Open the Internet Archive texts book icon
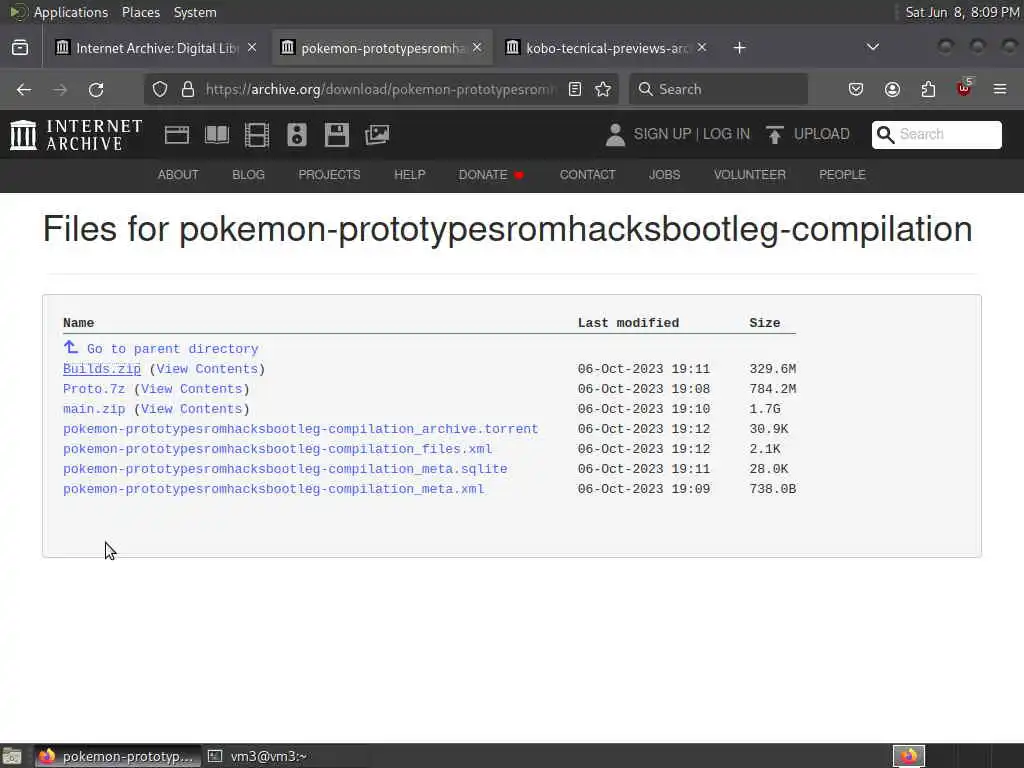The image size is (1024, 768). pyautogui.click(x=217, y=135)
